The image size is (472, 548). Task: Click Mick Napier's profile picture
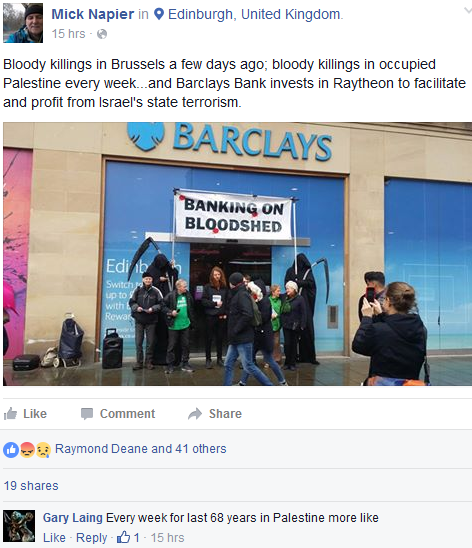(23, 23)
